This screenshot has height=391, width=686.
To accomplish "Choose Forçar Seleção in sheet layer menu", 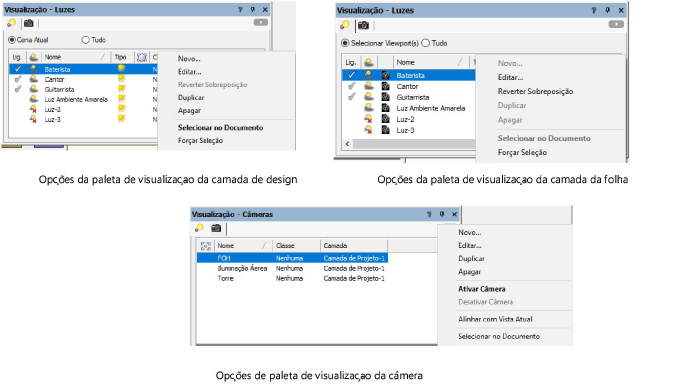I will click(x=522, y=153).
